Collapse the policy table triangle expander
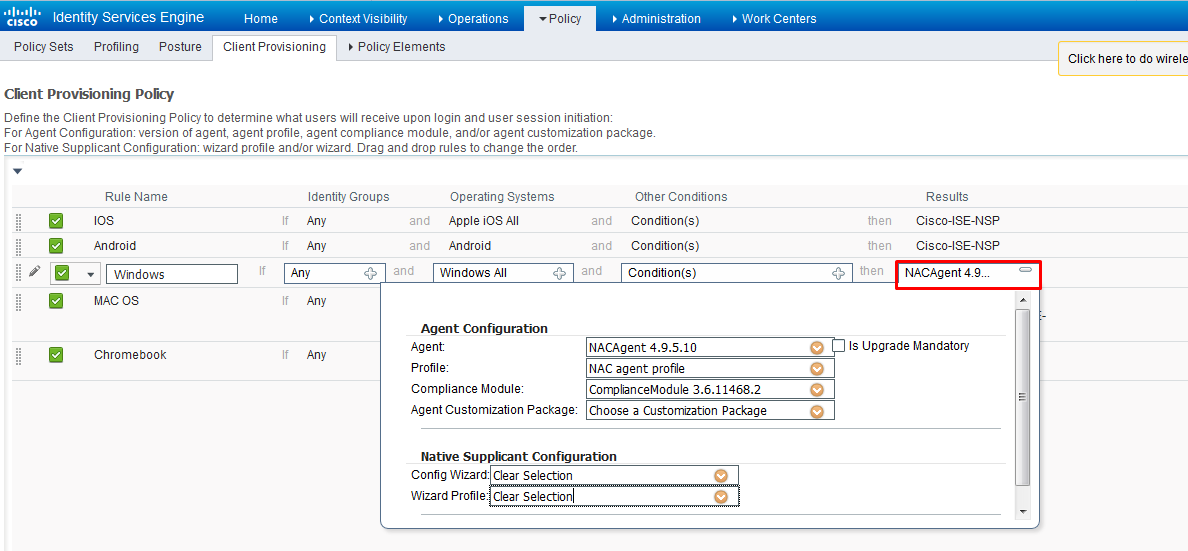The image size is (1188, 551). click(x=17, y=171)
